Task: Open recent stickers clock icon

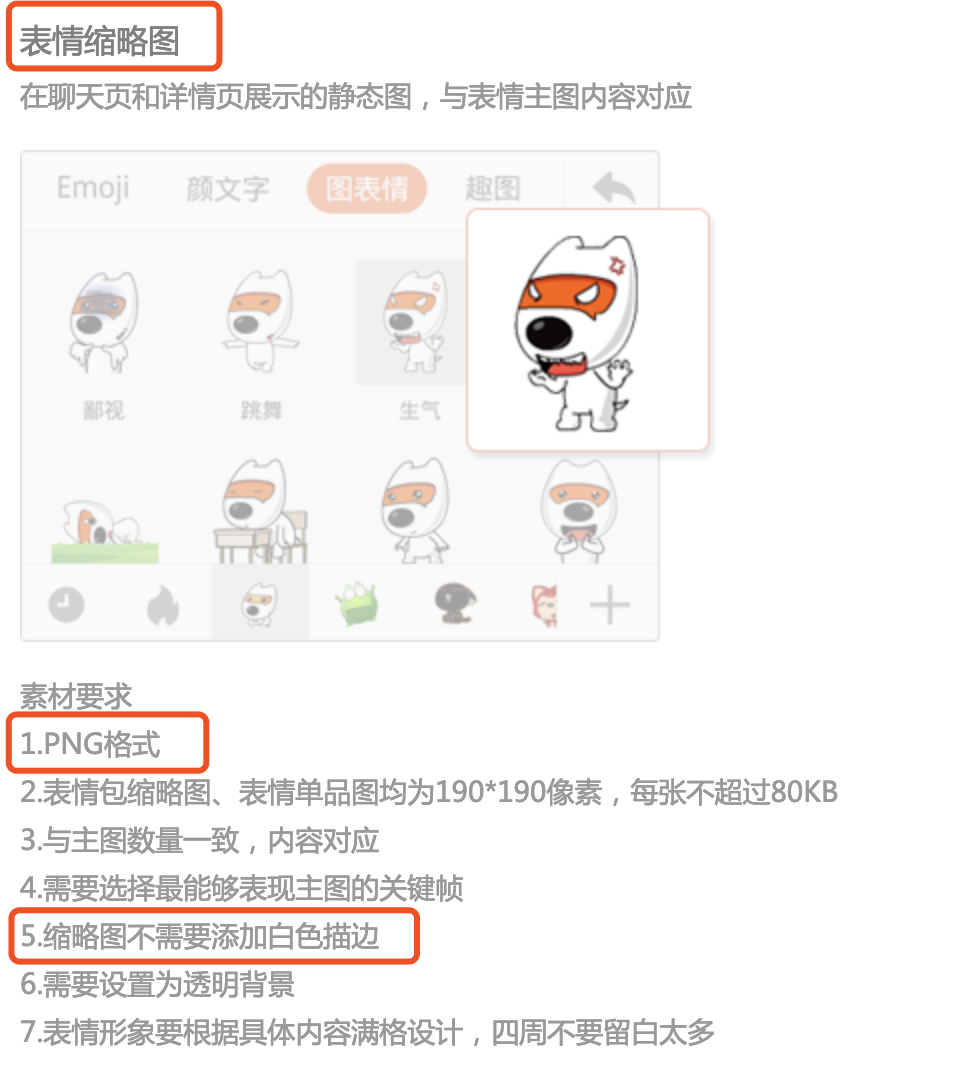Action: click(66, 605)
